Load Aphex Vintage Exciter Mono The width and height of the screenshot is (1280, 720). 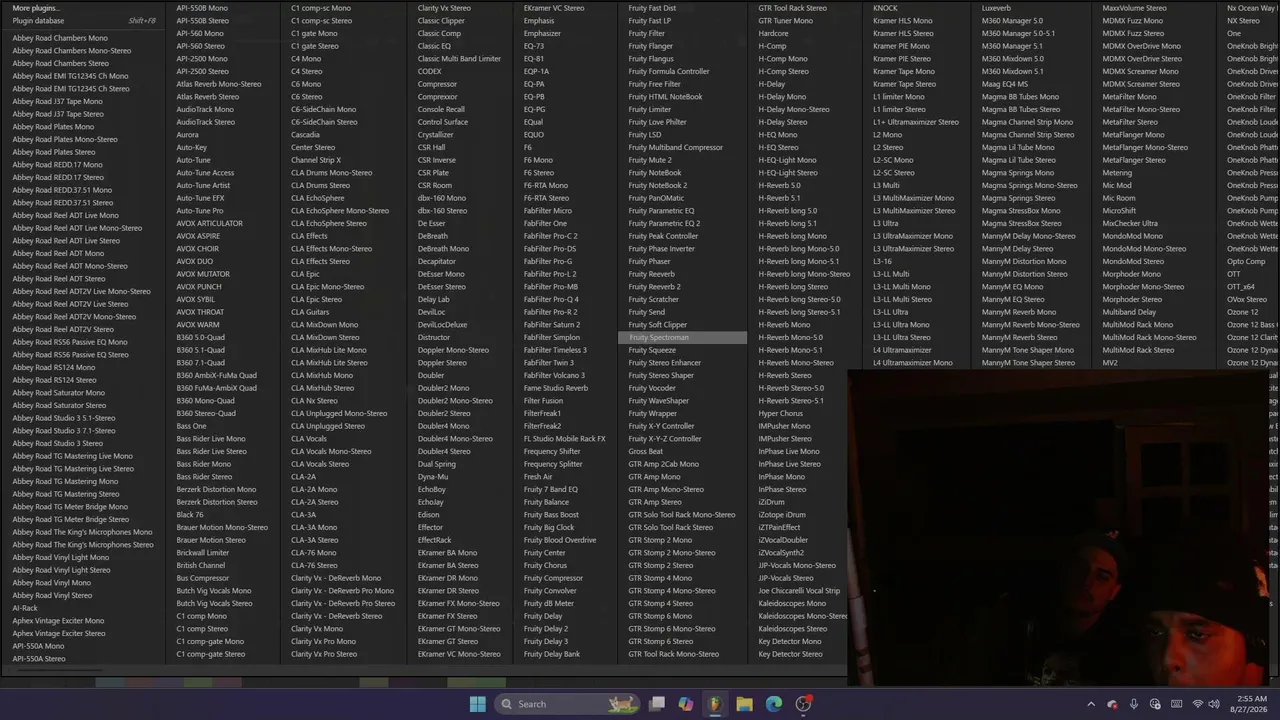[x=58, y=620]
